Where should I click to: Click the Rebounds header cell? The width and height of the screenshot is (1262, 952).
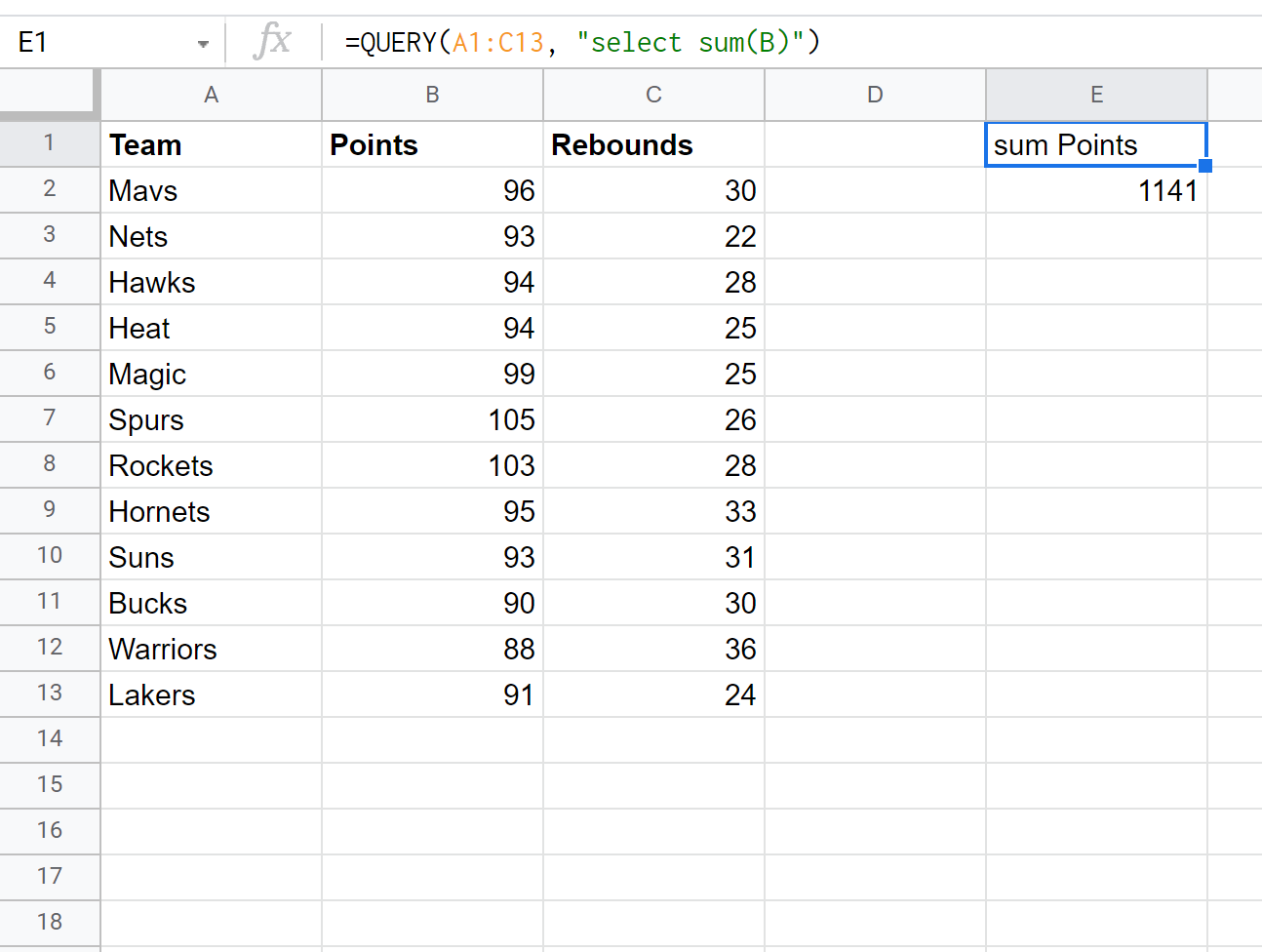[653, 144]
